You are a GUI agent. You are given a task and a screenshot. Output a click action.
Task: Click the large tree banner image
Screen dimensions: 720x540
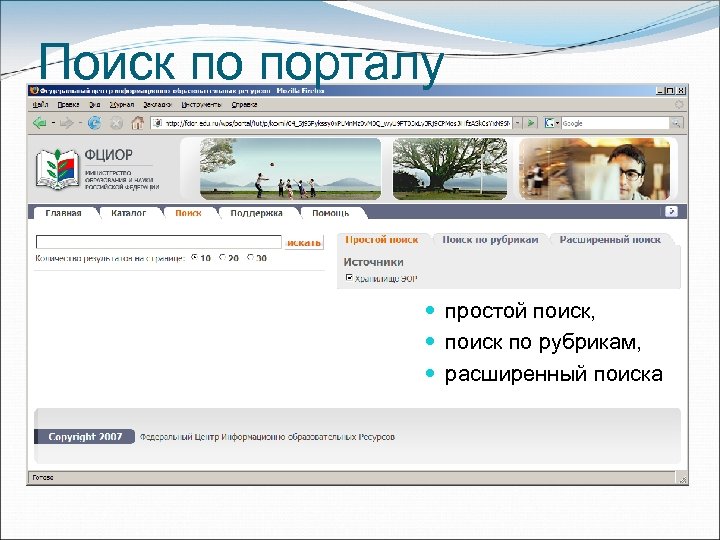(x=450, y=169)
